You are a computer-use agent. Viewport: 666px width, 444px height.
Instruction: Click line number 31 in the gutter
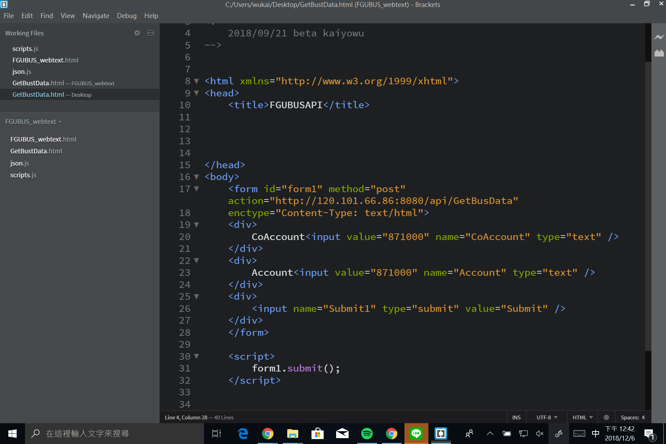(184, 368)
